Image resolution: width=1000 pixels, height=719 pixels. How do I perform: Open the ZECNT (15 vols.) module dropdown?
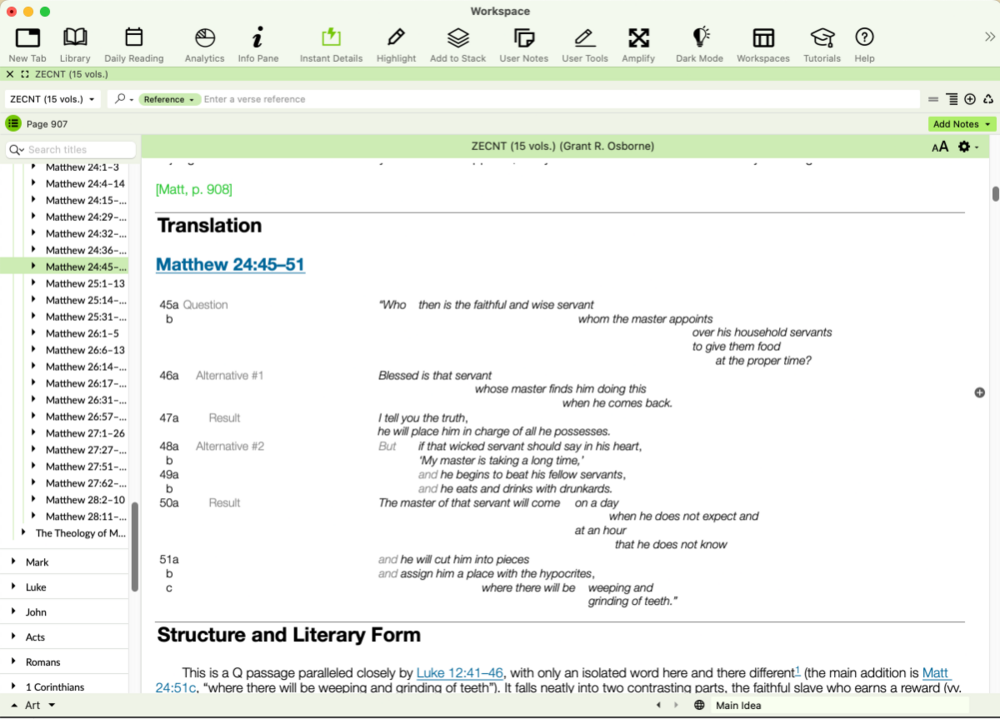[x=52, y=99]
